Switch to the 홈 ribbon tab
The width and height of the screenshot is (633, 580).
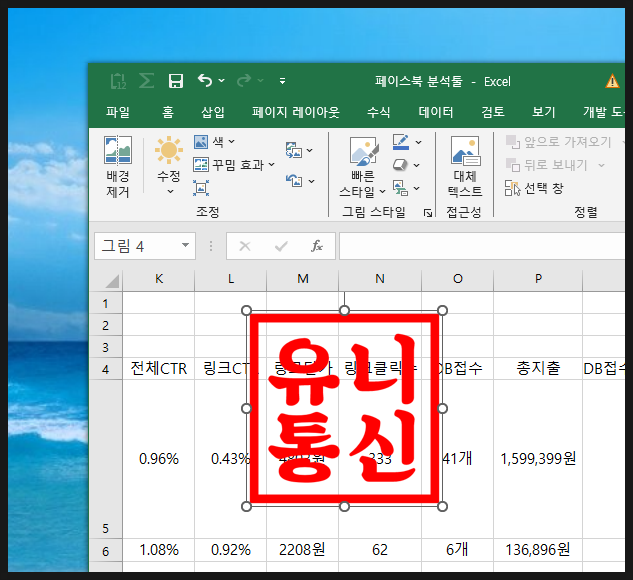[168, 112]
